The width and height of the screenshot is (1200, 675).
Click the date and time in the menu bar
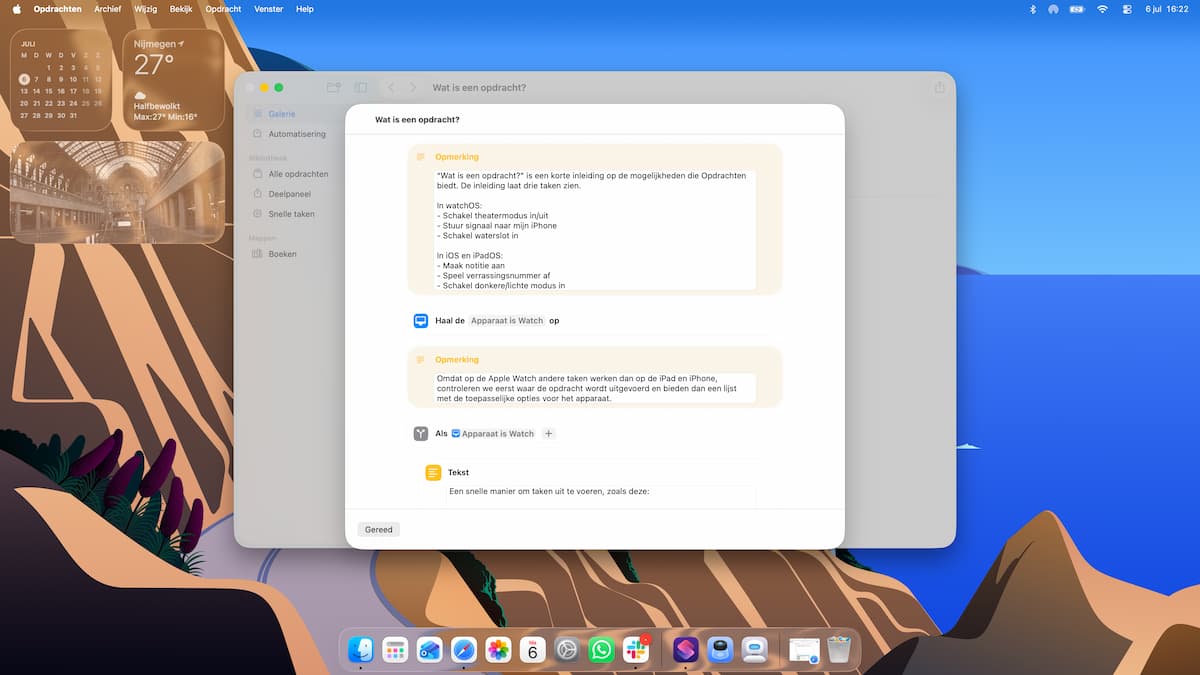pyautogui.click(x=1167, y=9)
